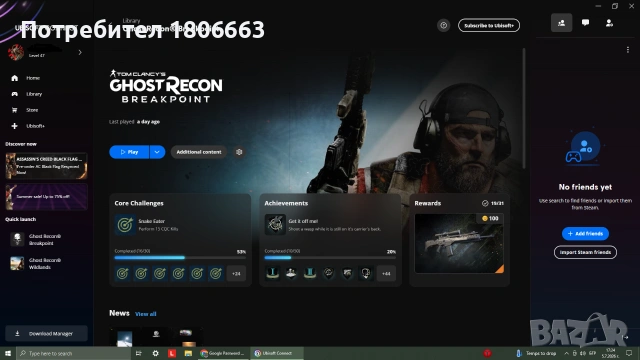The width and height of the screenshot is (640, 360).
Task: Open Additional content
Action: (x=199, y=152)
